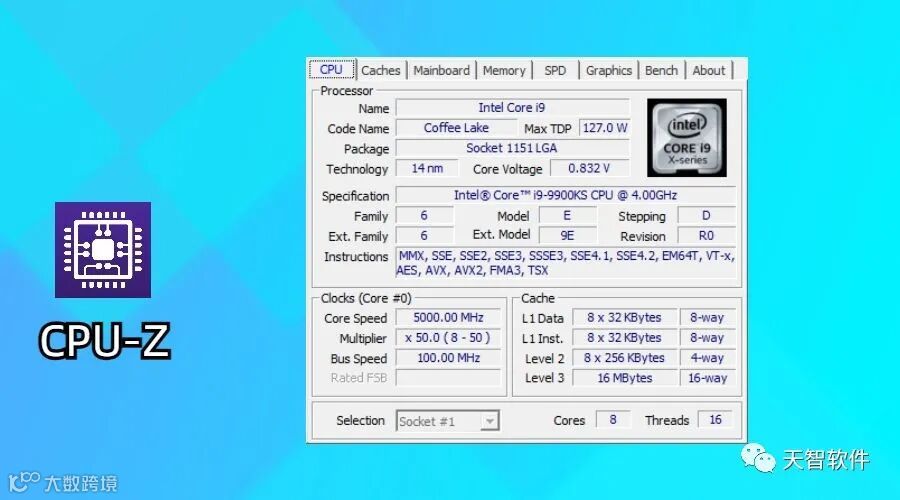This screenshot has width=900, height=500.
Task: Click the greyed-out Rated FSB label
Action: pos(359,378)
